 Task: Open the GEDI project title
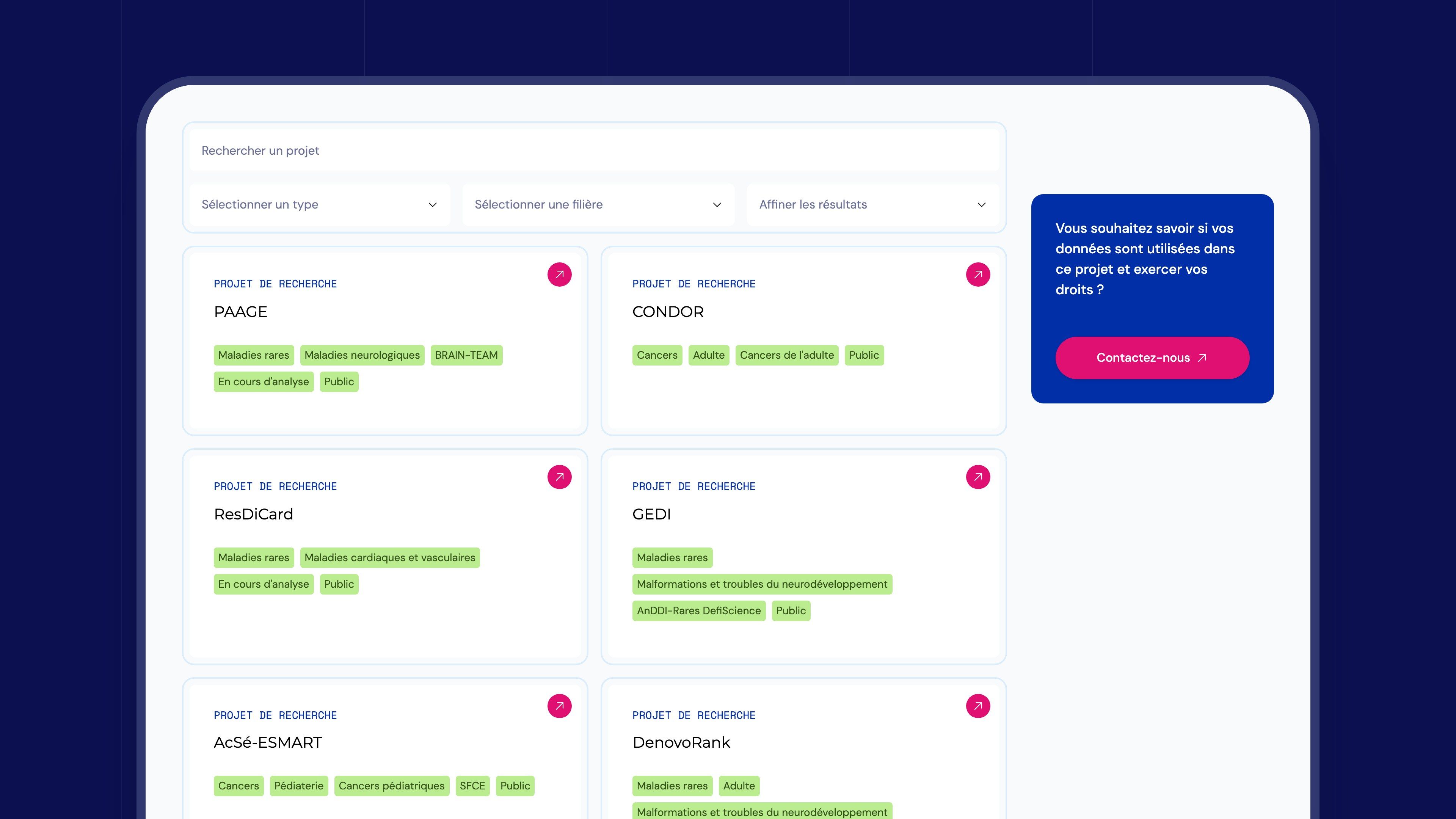pos(651,514)
